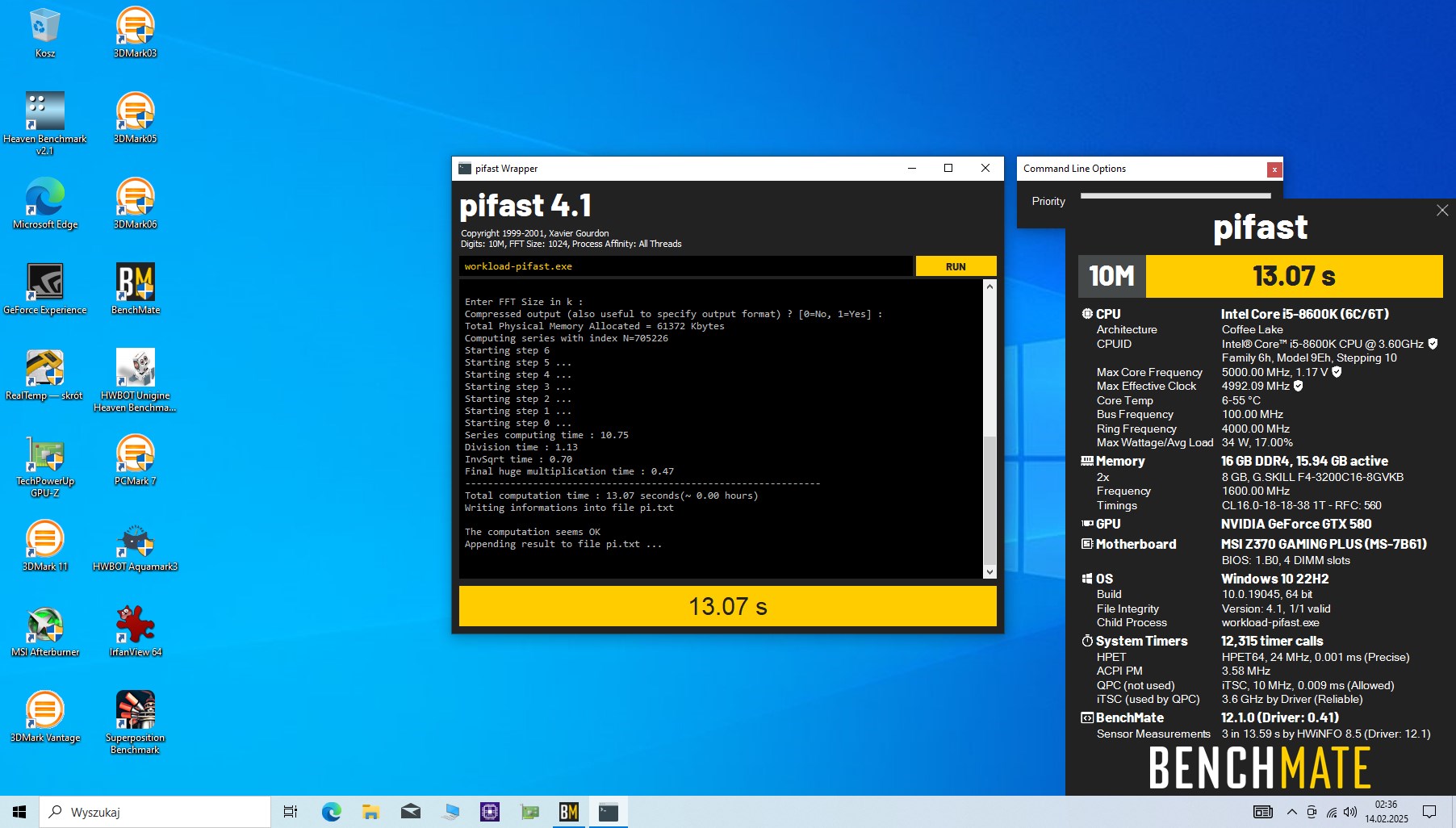Open the GPU card taskbar icon
Screen dimensions: 1456x828
[529, 812]
